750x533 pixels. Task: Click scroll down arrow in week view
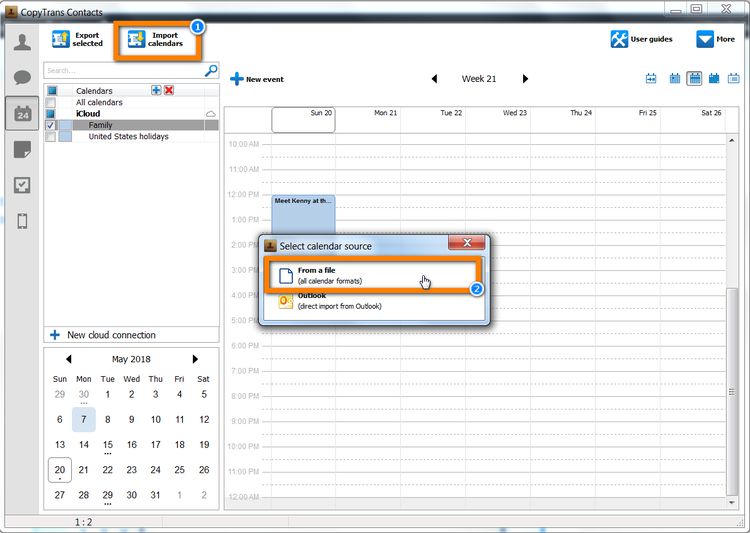731,503
